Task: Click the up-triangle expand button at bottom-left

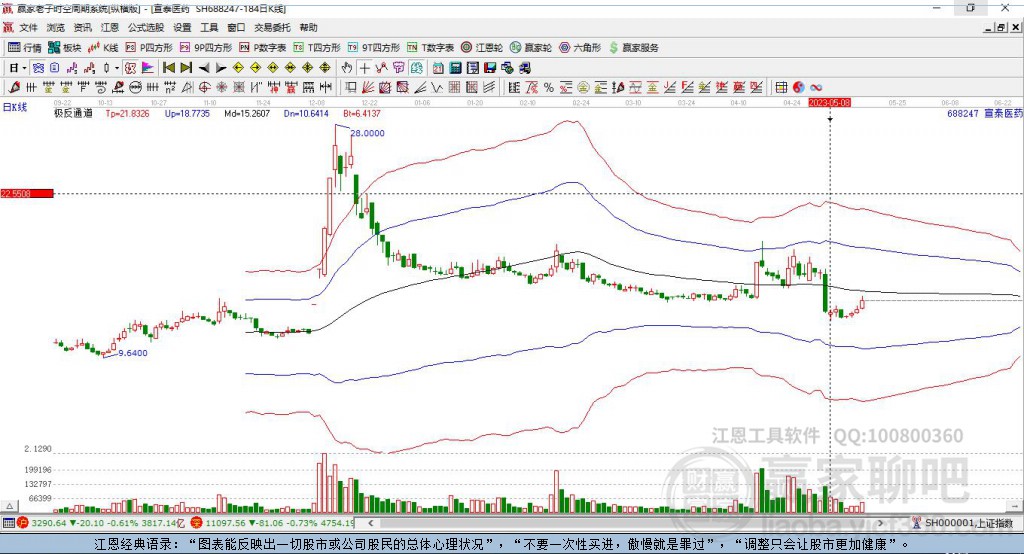Action: coord(9,506)
